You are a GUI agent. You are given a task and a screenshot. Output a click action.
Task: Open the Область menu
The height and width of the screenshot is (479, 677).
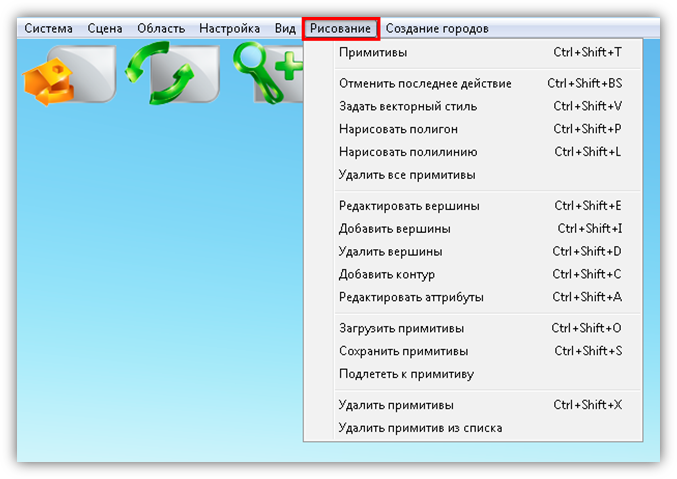click(161, 29)
